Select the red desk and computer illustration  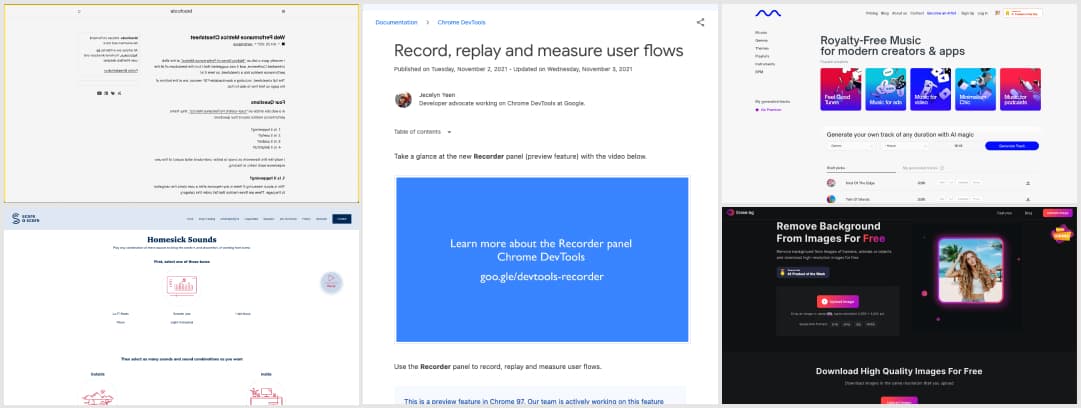click(x=266, y=396)
